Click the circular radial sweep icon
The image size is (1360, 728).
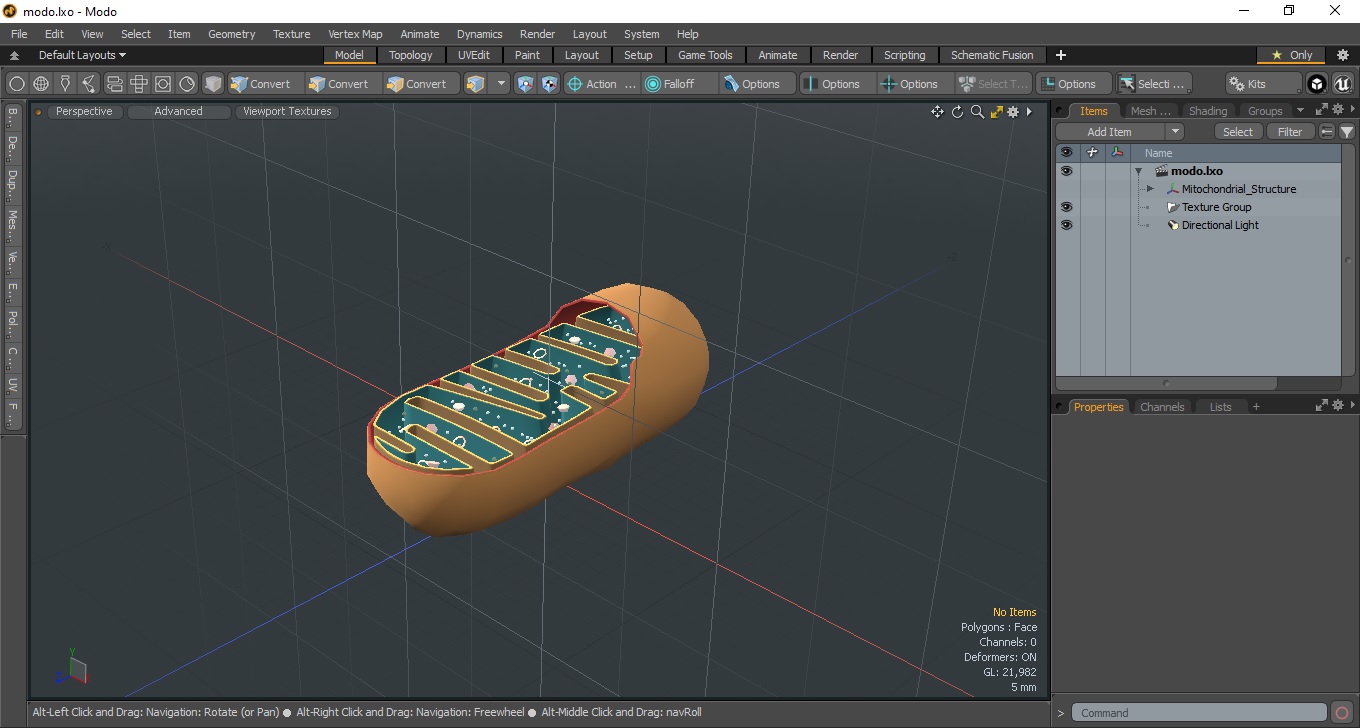187,84
